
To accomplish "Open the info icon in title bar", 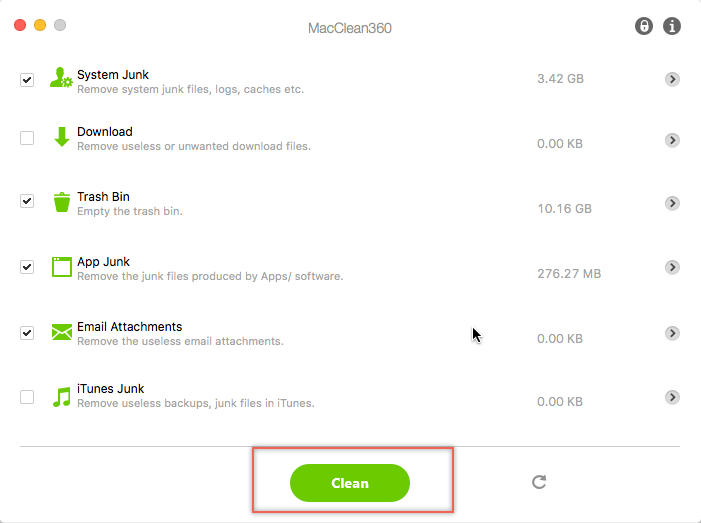I will pyautogui.click(x=672, y=27).
